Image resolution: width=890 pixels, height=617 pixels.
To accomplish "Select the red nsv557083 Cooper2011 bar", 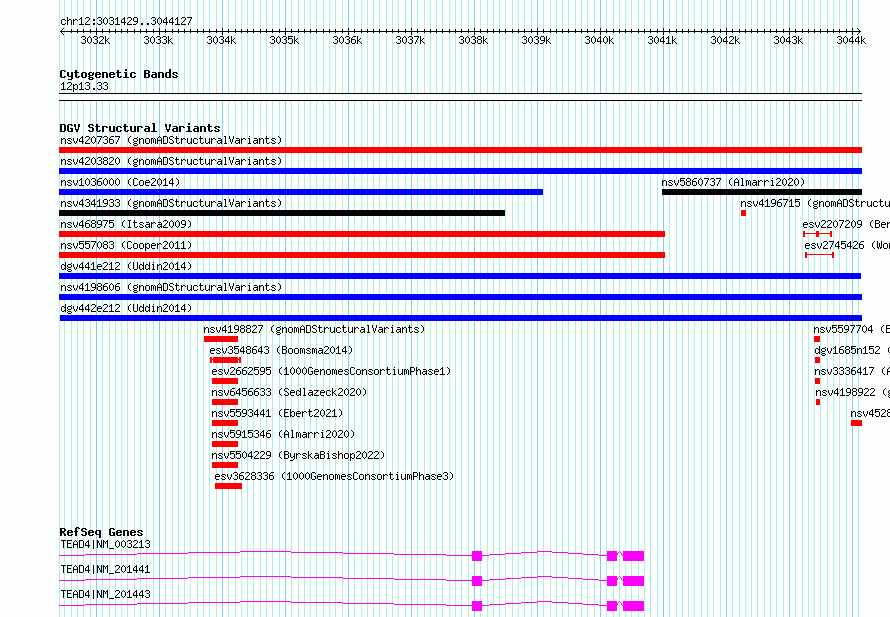I will point(362,255).
